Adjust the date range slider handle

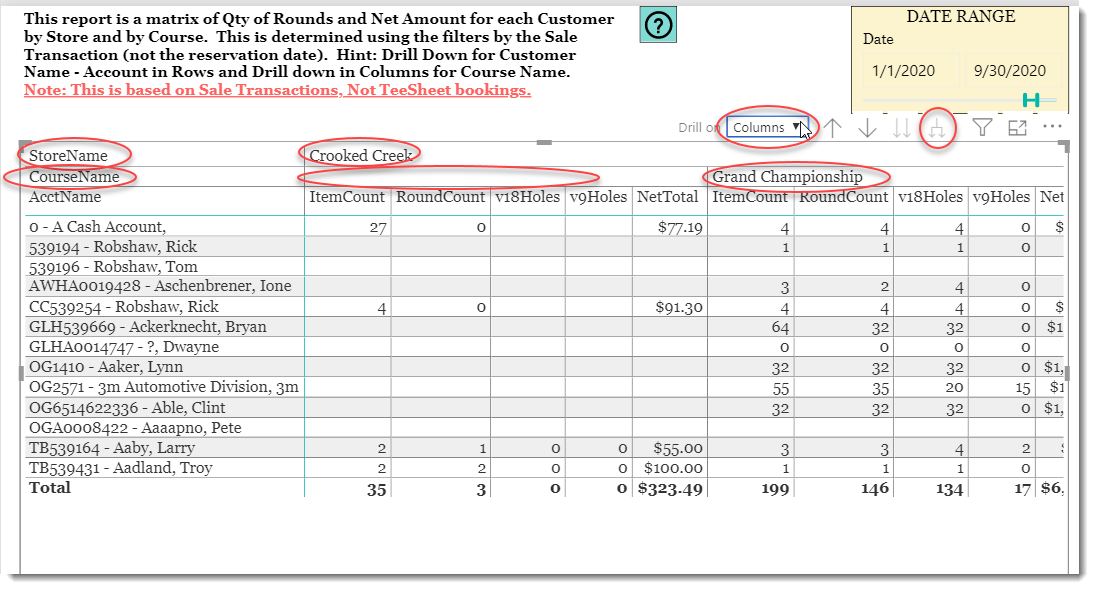click(1031, 100)
